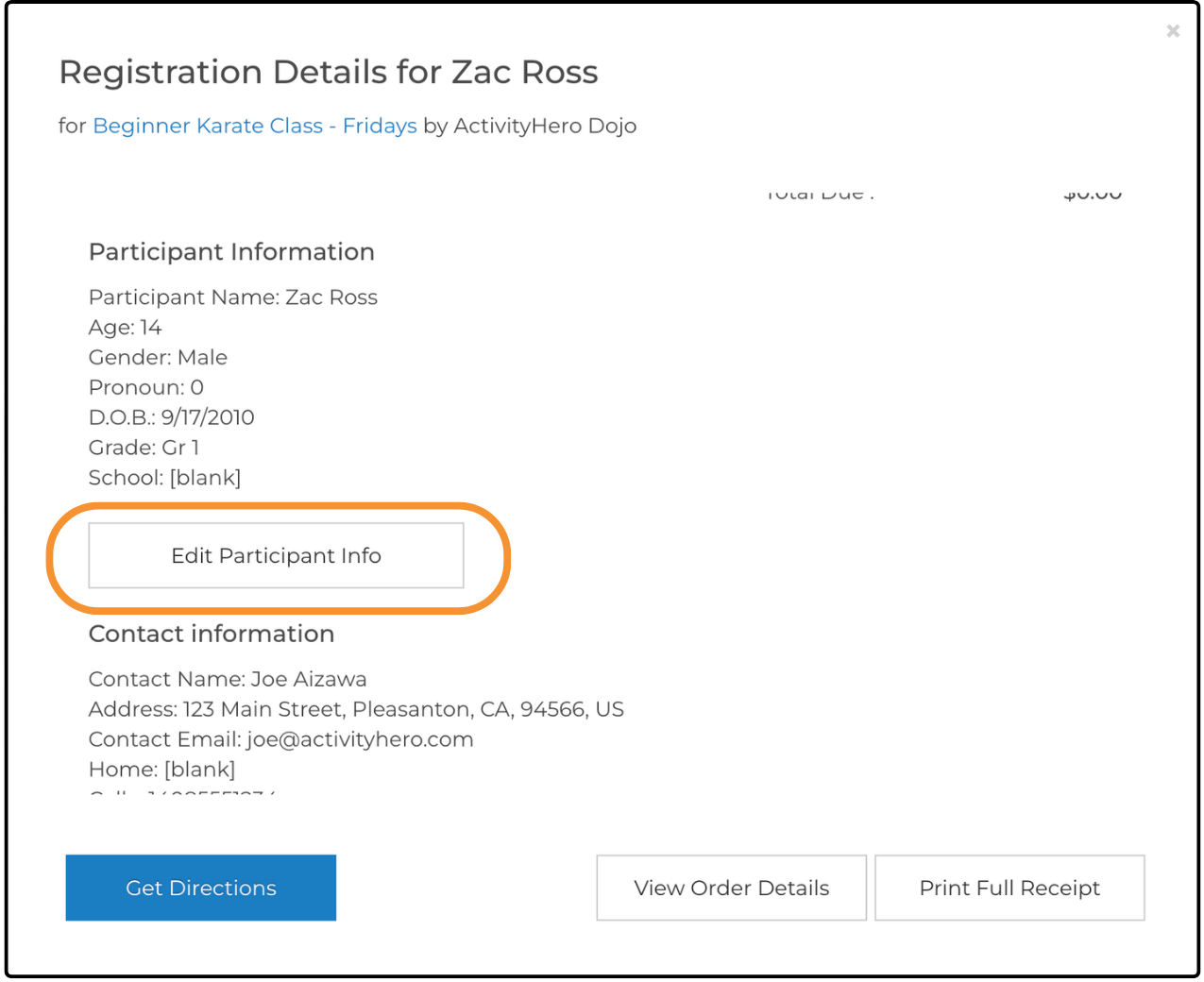Click the Pronoun: 0 line
Image resolution: width=1204 pixels, height=982 pixels.
(x=146, y=387)
